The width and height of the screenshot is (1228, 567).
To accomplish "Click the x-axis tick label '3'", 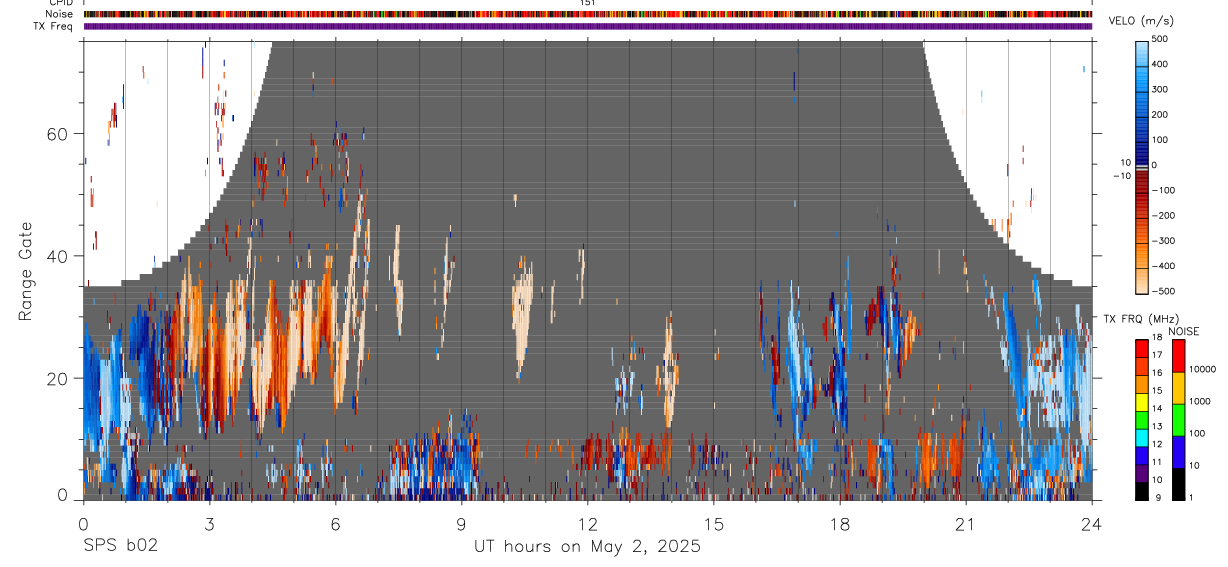I will [x=209, y=523].
